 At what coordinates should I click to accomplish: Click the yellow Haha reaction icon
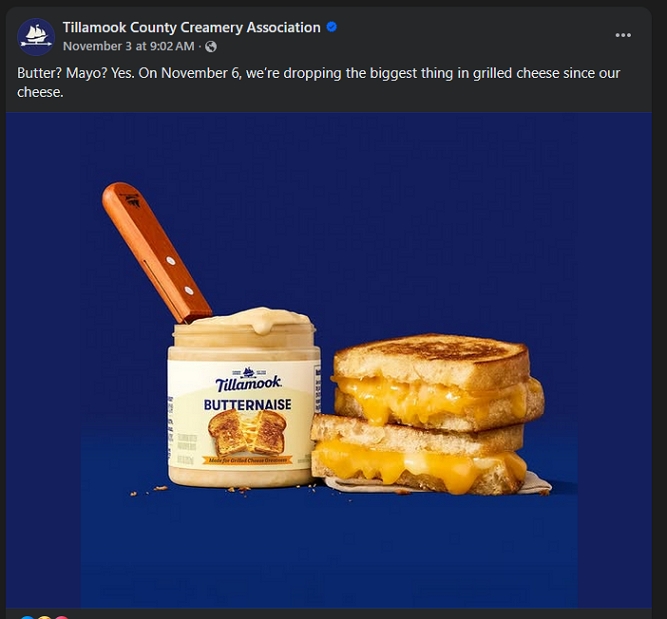click(x=44, y=617)
